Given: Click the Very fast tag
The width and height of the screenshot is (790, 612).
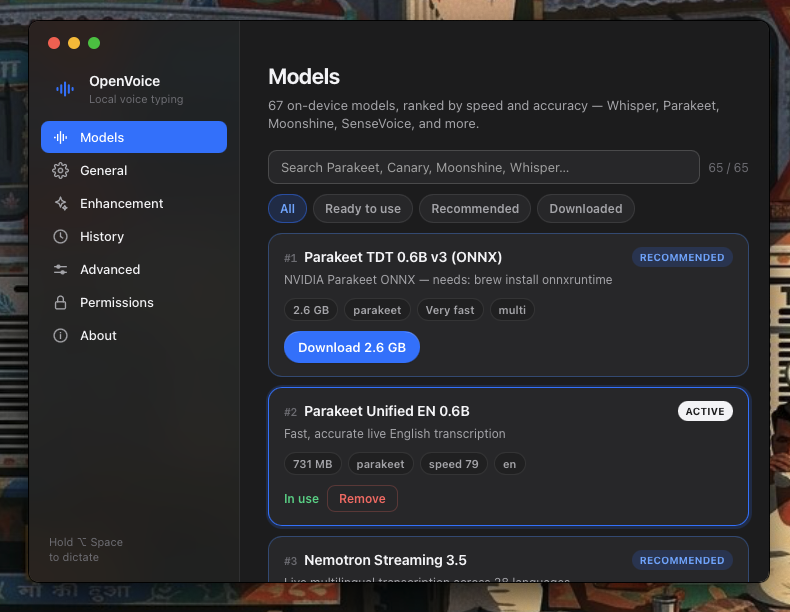Looking at the screenshot, I should click(450, 310).
